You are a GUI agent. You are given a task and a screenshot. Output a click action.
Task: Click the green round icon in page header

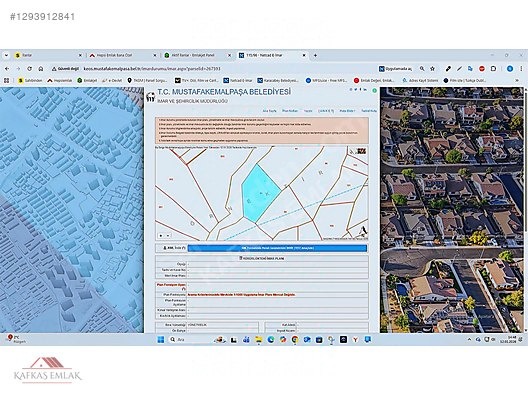tap(374, 90)
